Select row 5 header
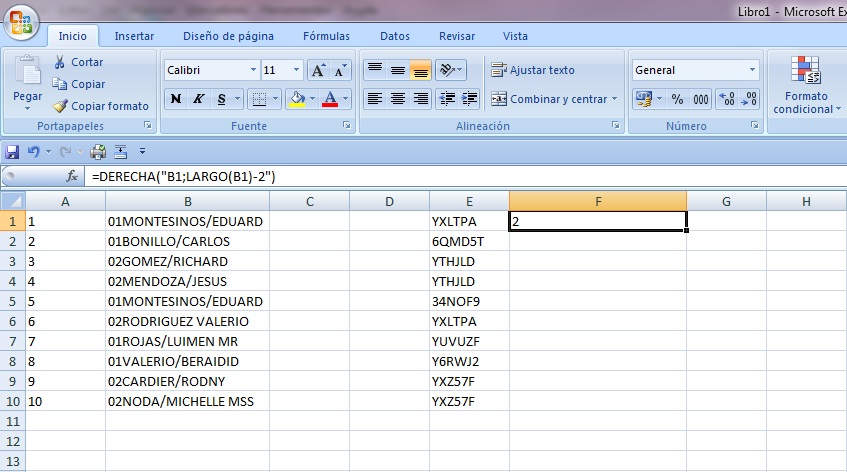The image size is (847, 473). (12, 301)
